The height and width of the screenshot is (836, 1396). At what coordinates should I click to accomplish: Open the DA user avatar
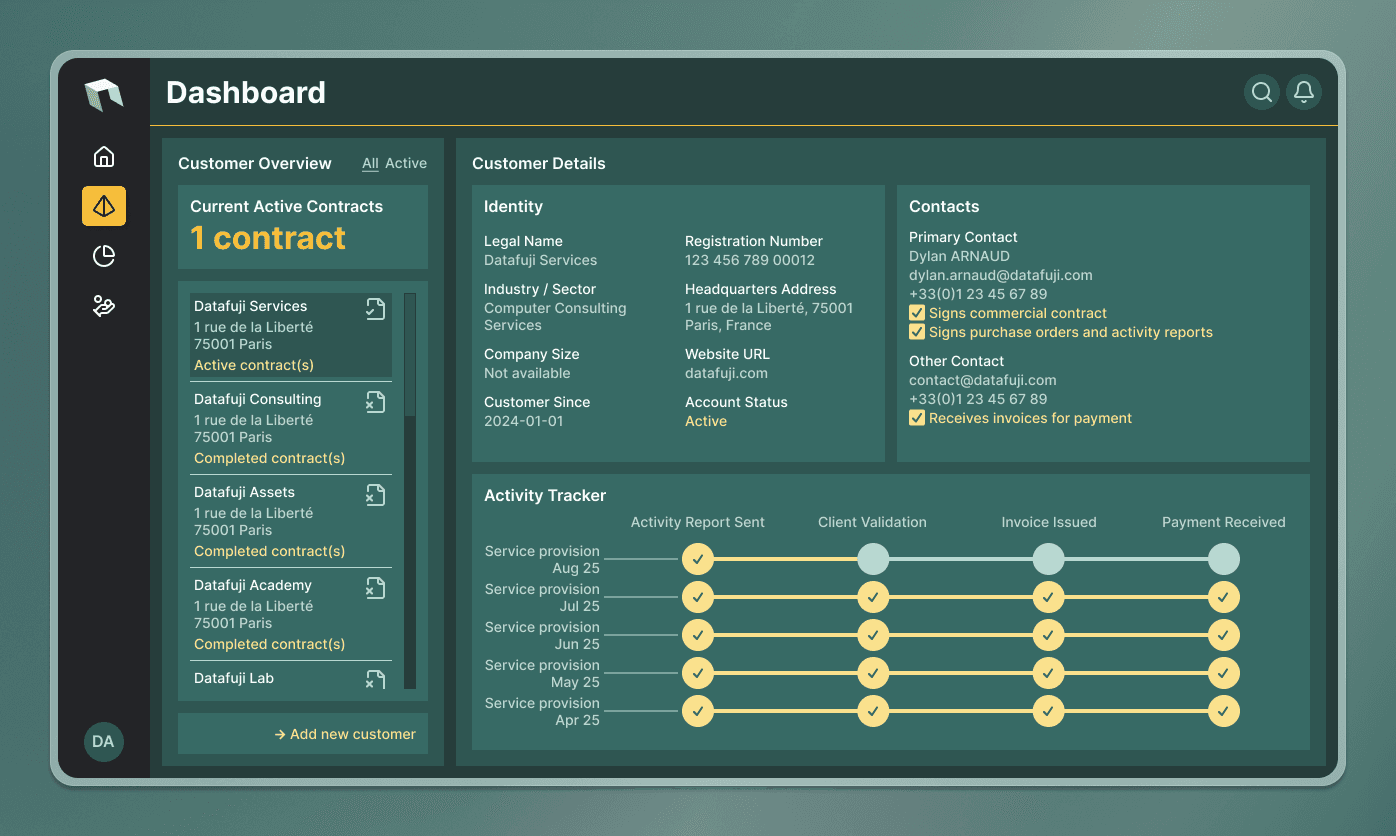pos(104,742)
